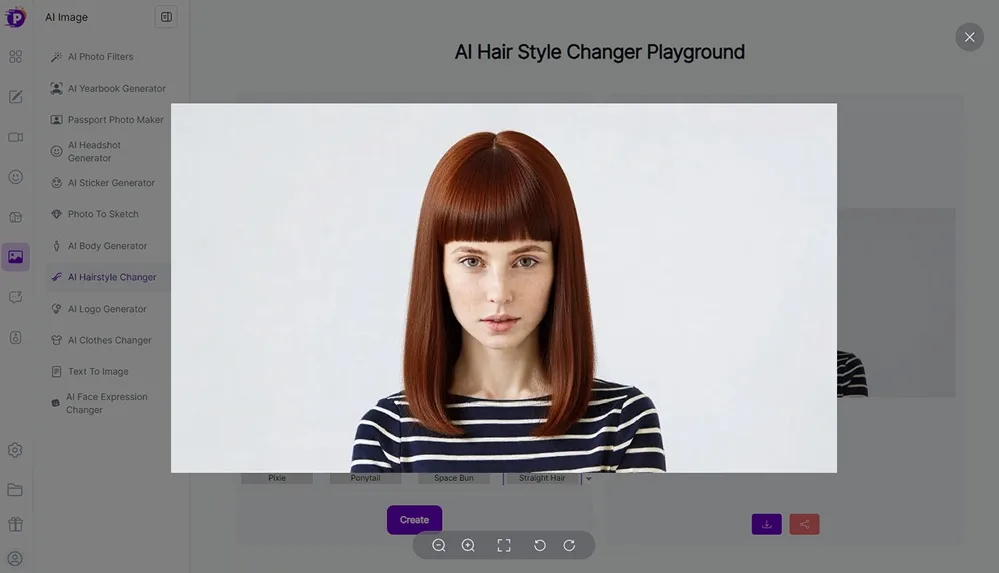The image size is (999, 573).
Task: Zoom in the preview image
Action: pos(468,545)
